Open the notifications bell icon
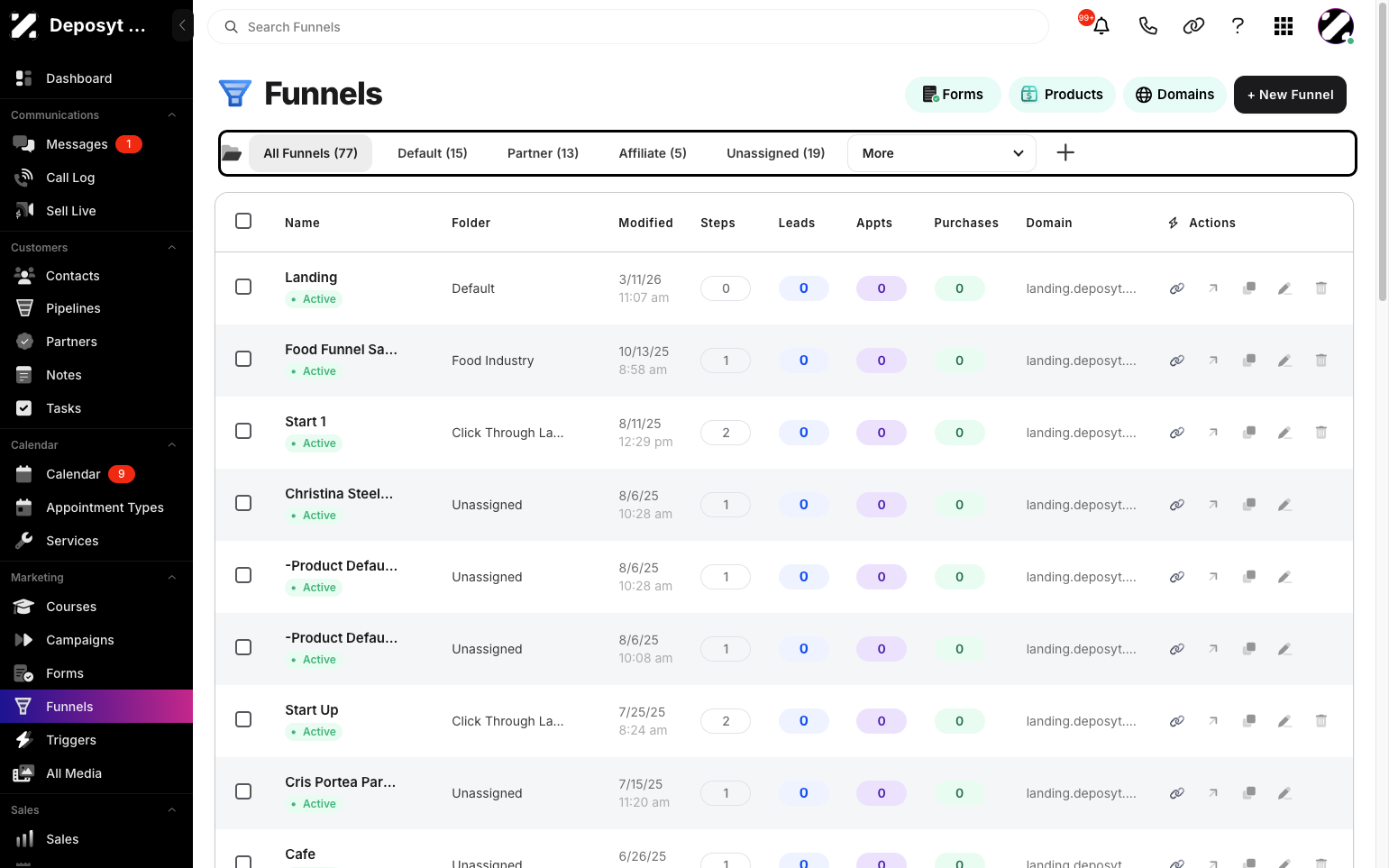Image resolution: width=1389 pixels, height=868 pixels. (x=1101, y=26)
